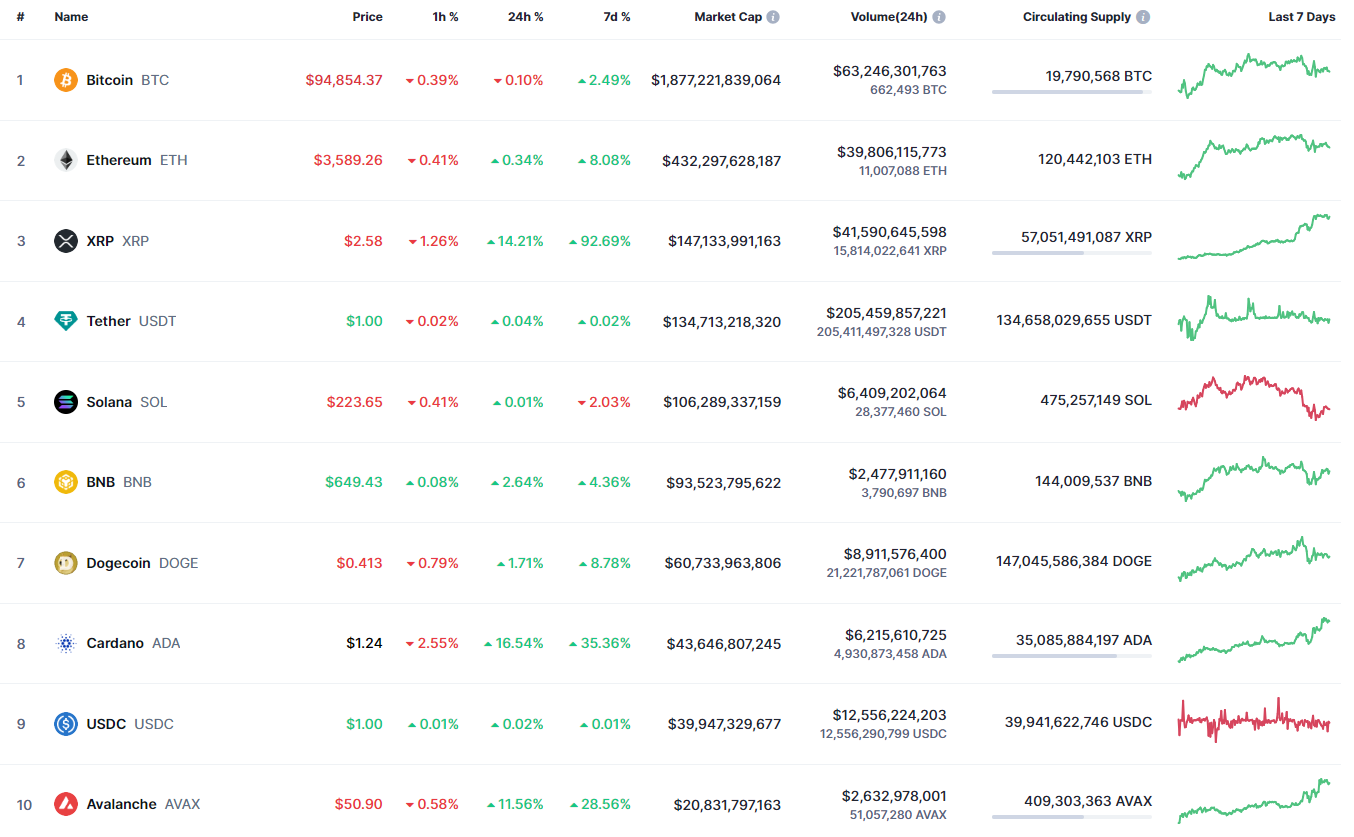Click the Tether logo icon
Screen dimensions: 1354x837
[x=66, y=321]
